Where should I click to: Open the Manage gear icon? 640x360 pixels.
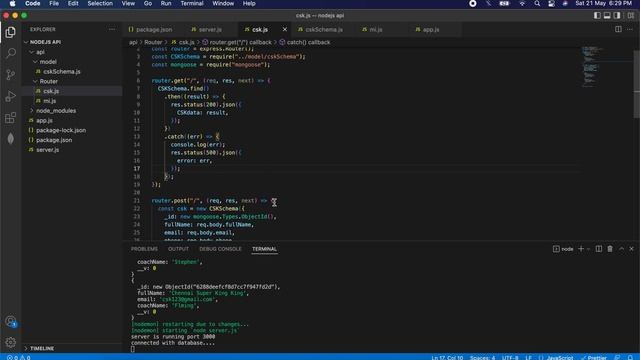11,342
